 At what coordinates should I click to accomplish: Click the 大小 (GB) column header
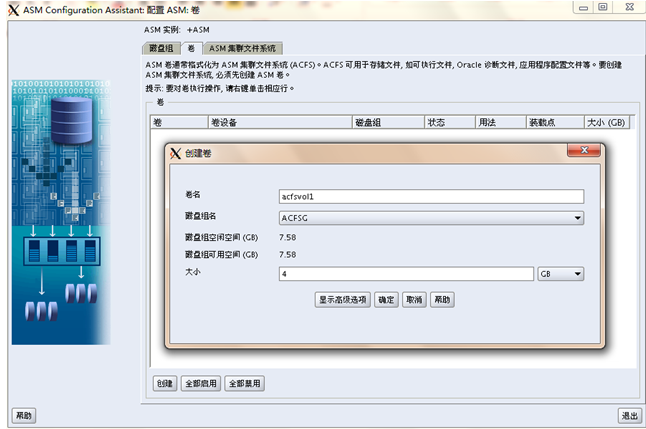pos(606,122)
